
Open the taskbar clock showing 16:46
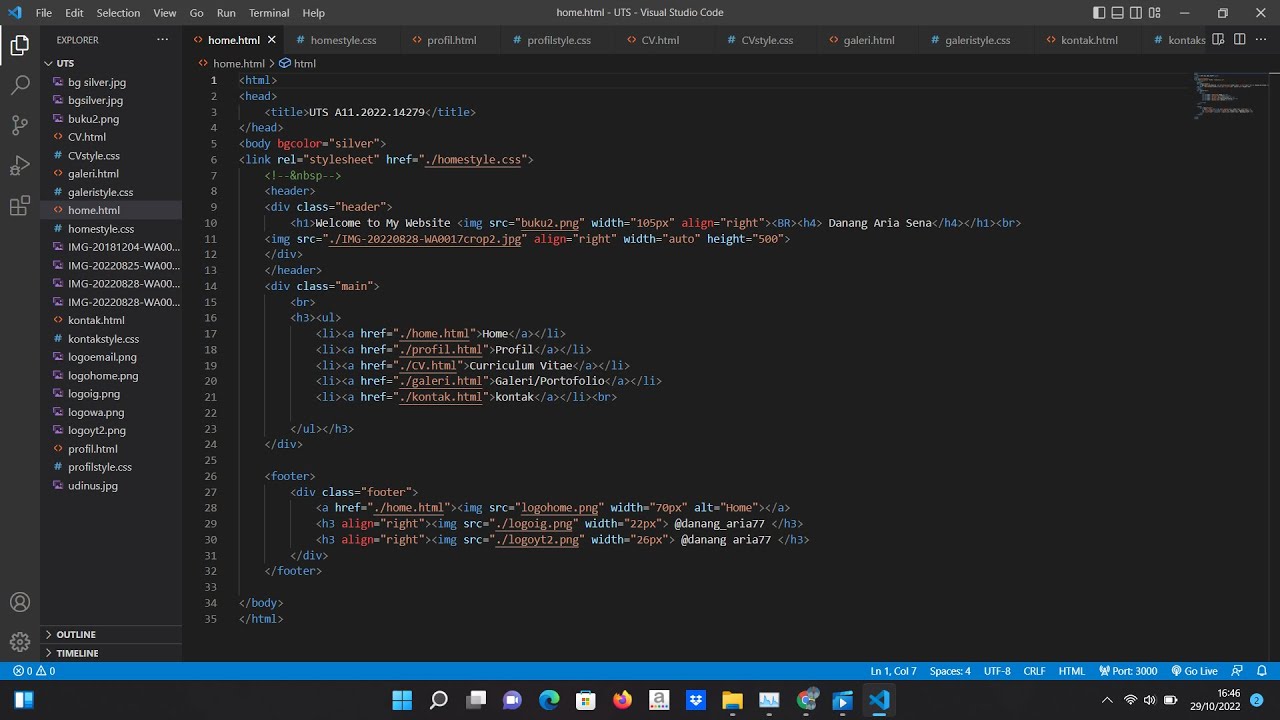(1215, 700)
